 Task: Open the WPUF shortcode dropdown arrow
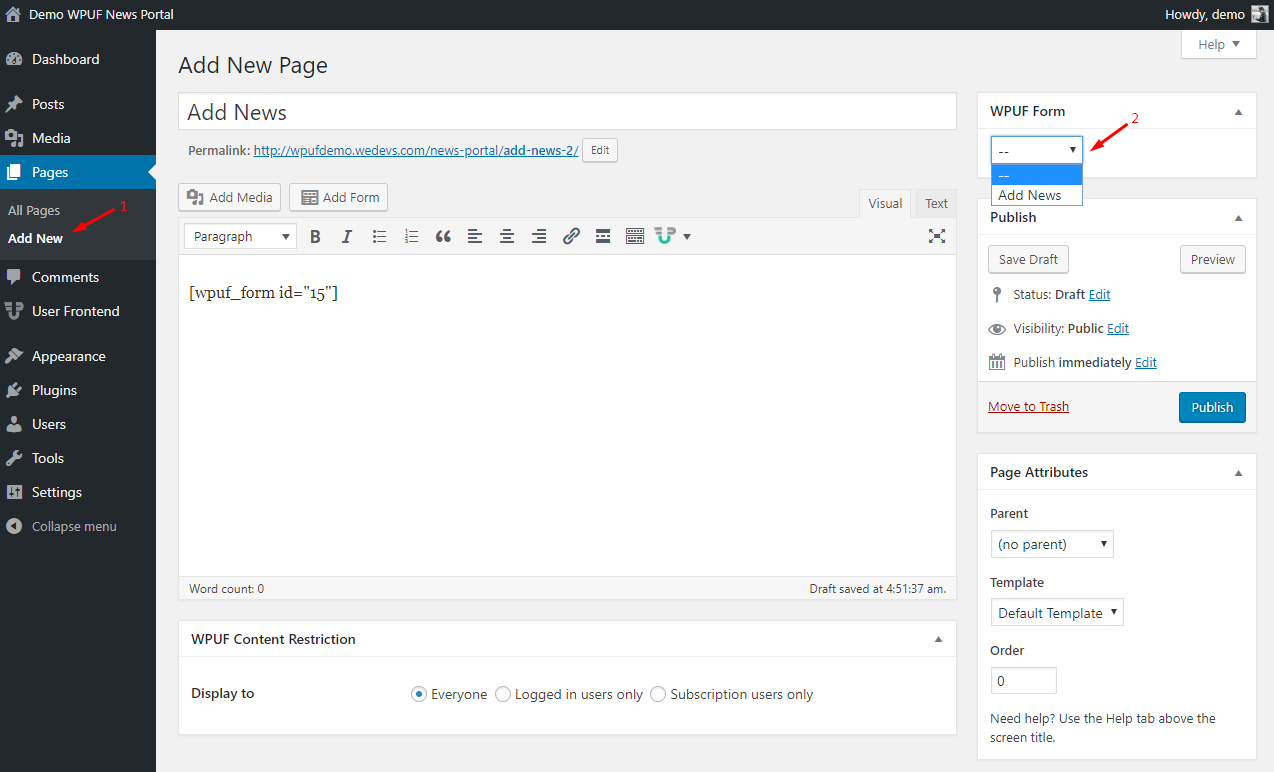[x=687, y=237]
